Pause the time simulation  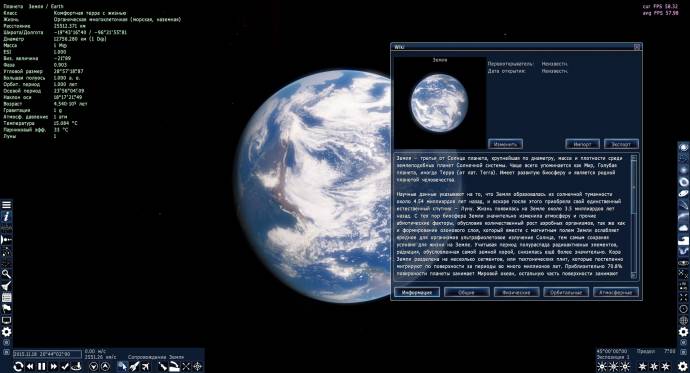point(42,366)
